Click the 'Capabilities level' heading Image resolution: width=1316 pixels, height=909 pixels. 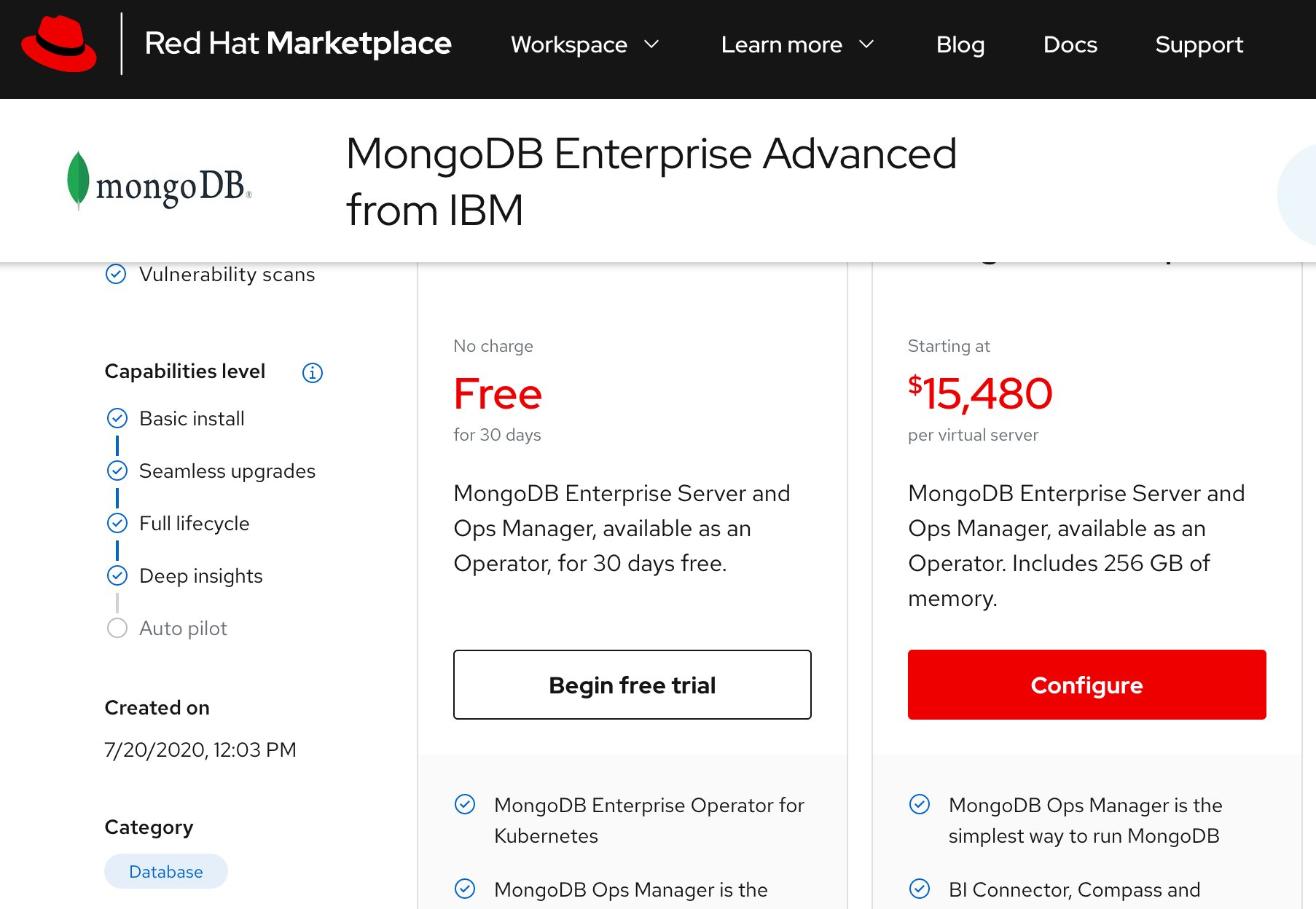click(185, 371)
